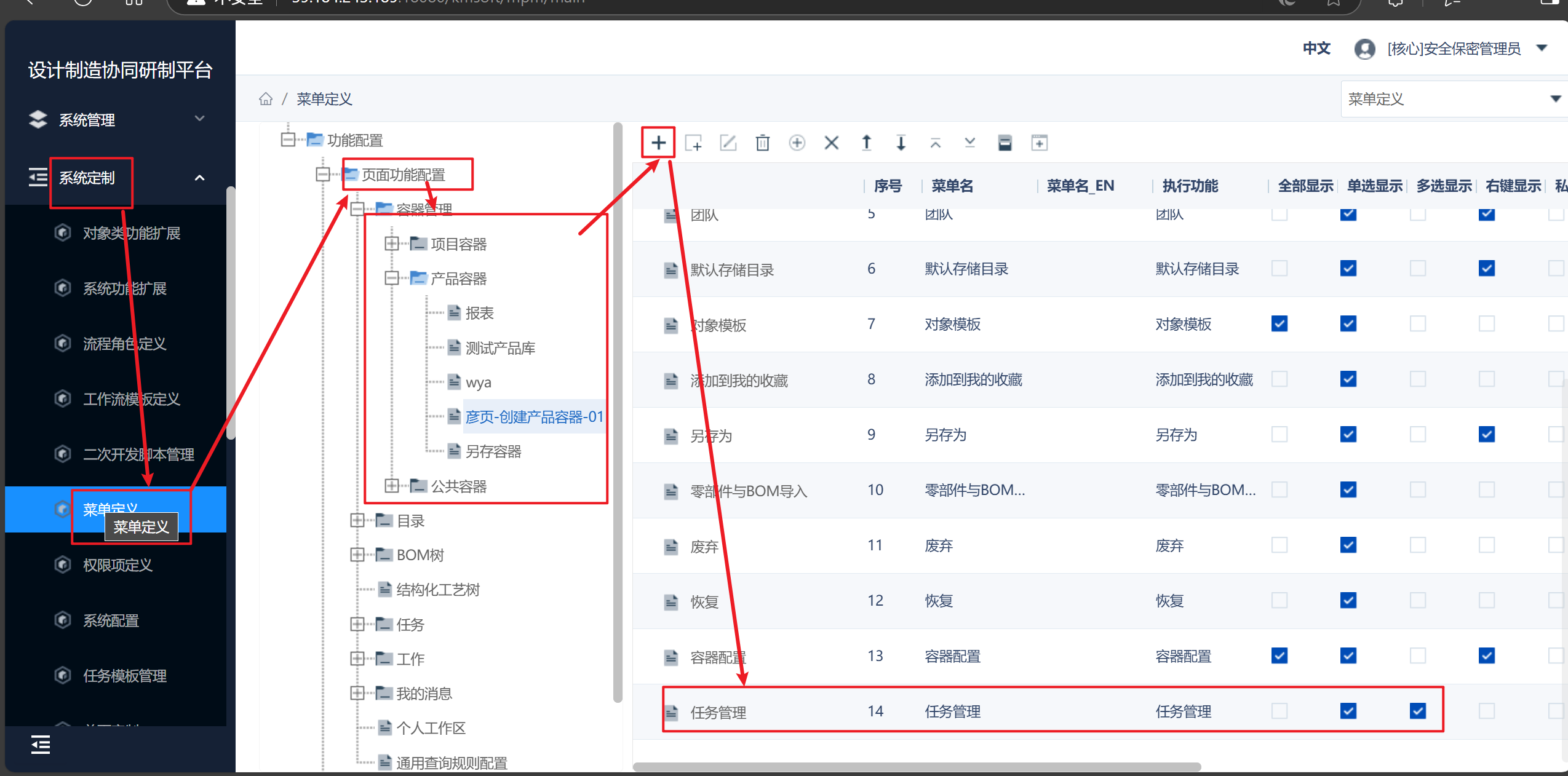Viewport: 1568px width, 776px height.
Task: Click the last boxed-plus toolbar icon
Action: click(x=1040, y=143)
